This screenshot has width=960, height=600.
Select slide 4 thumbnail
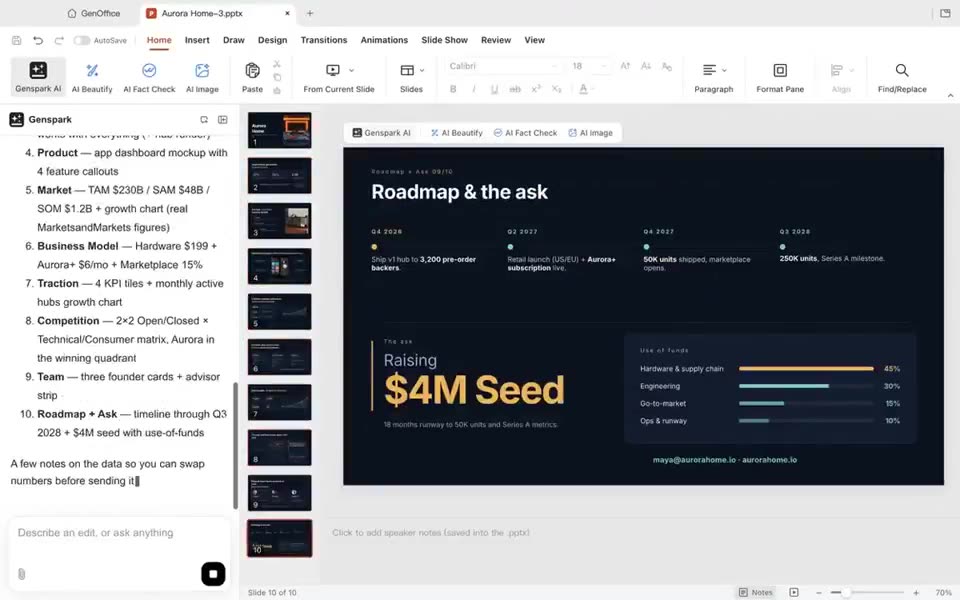coord(280,266)
